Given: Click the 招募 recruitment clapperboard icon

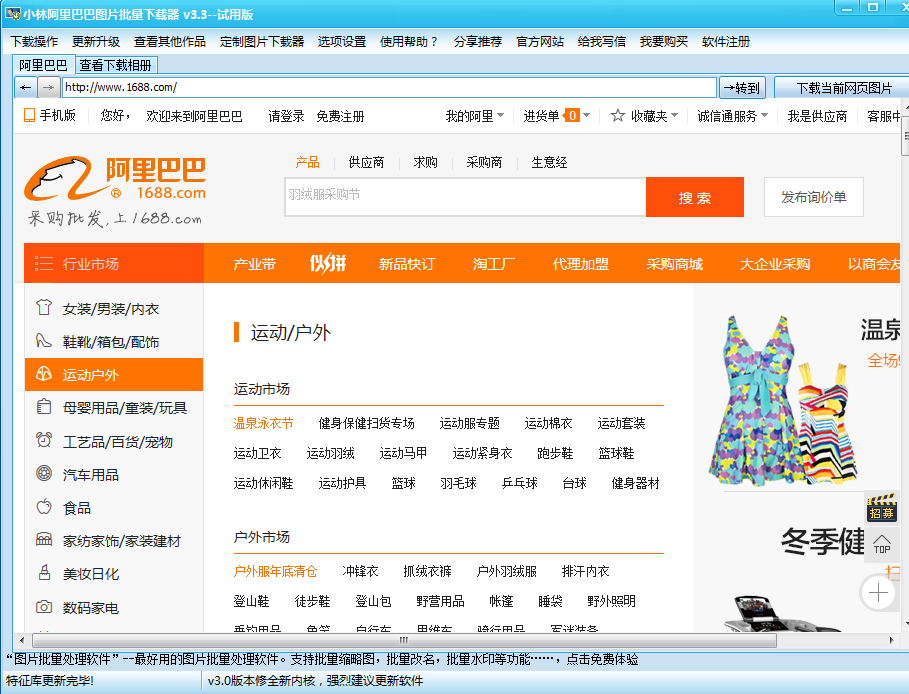Looking at the screenshot, I should point(881,507).
